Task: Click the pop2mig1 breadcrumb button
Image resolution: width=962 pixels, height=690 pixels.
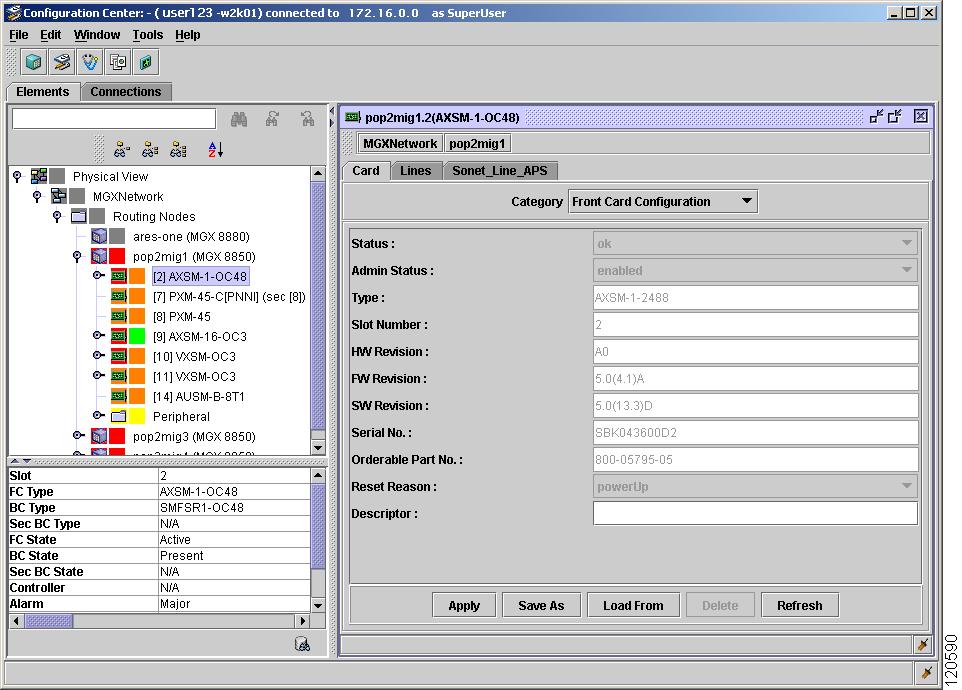Action: (x=477, y=144)
